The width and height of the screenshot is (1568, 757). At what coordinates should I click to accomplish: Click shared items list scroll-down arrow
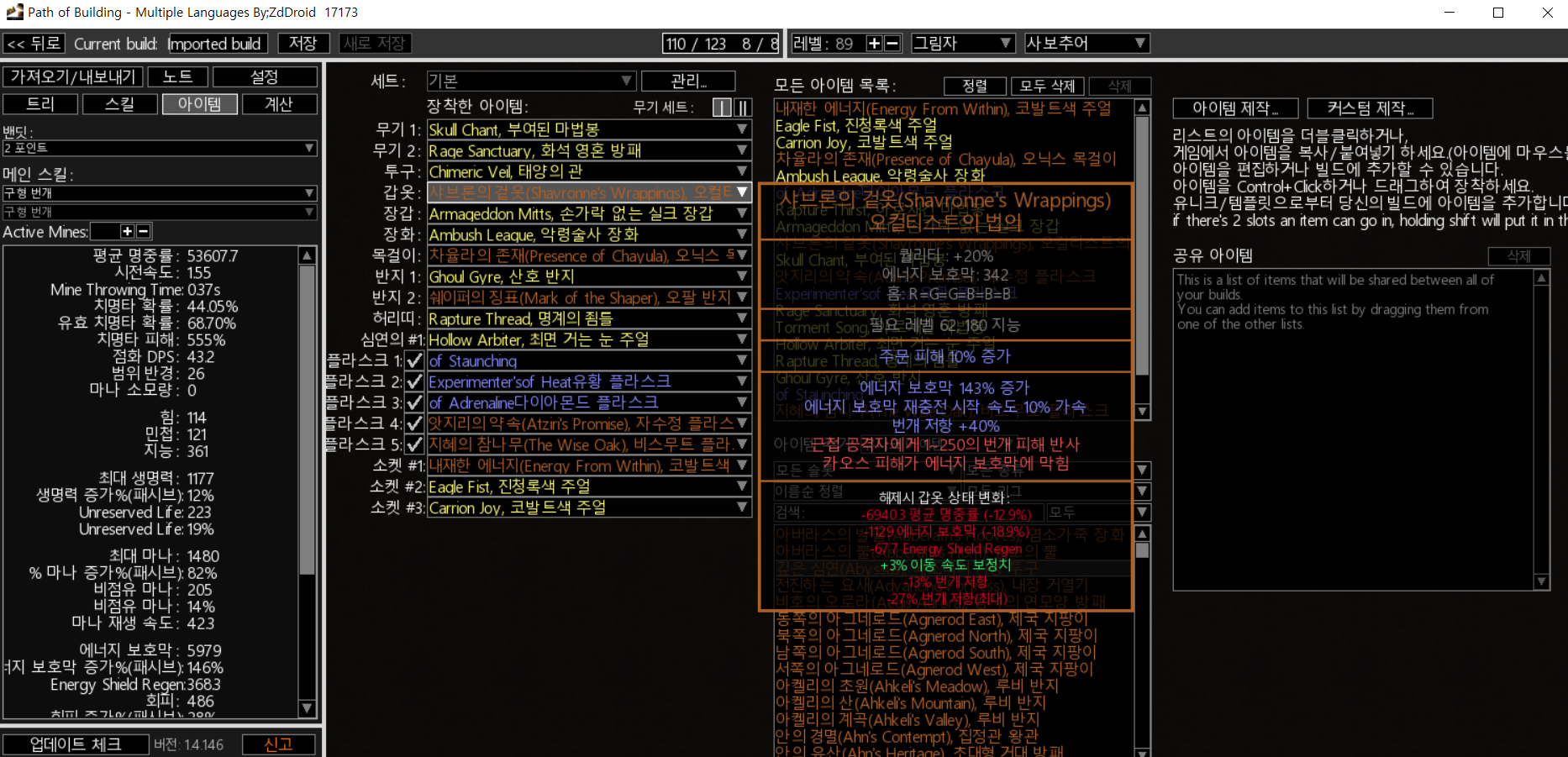pos(1542,581)
